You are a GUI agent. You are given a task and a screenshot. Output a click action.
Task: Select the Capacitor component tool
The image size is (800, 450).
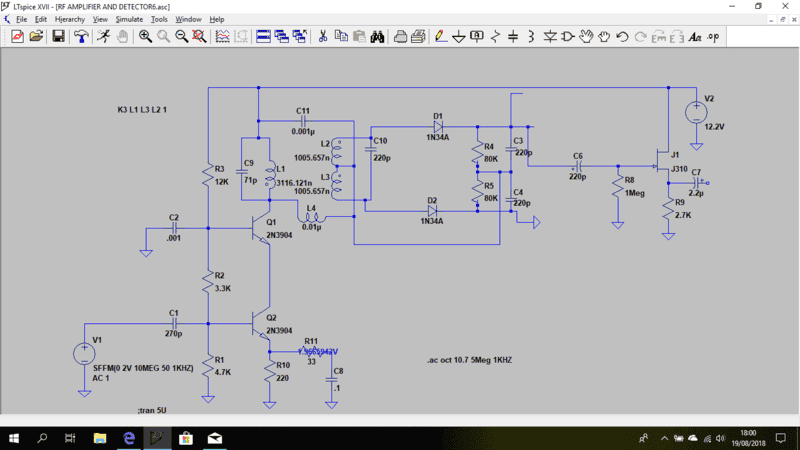click(513, 37)
